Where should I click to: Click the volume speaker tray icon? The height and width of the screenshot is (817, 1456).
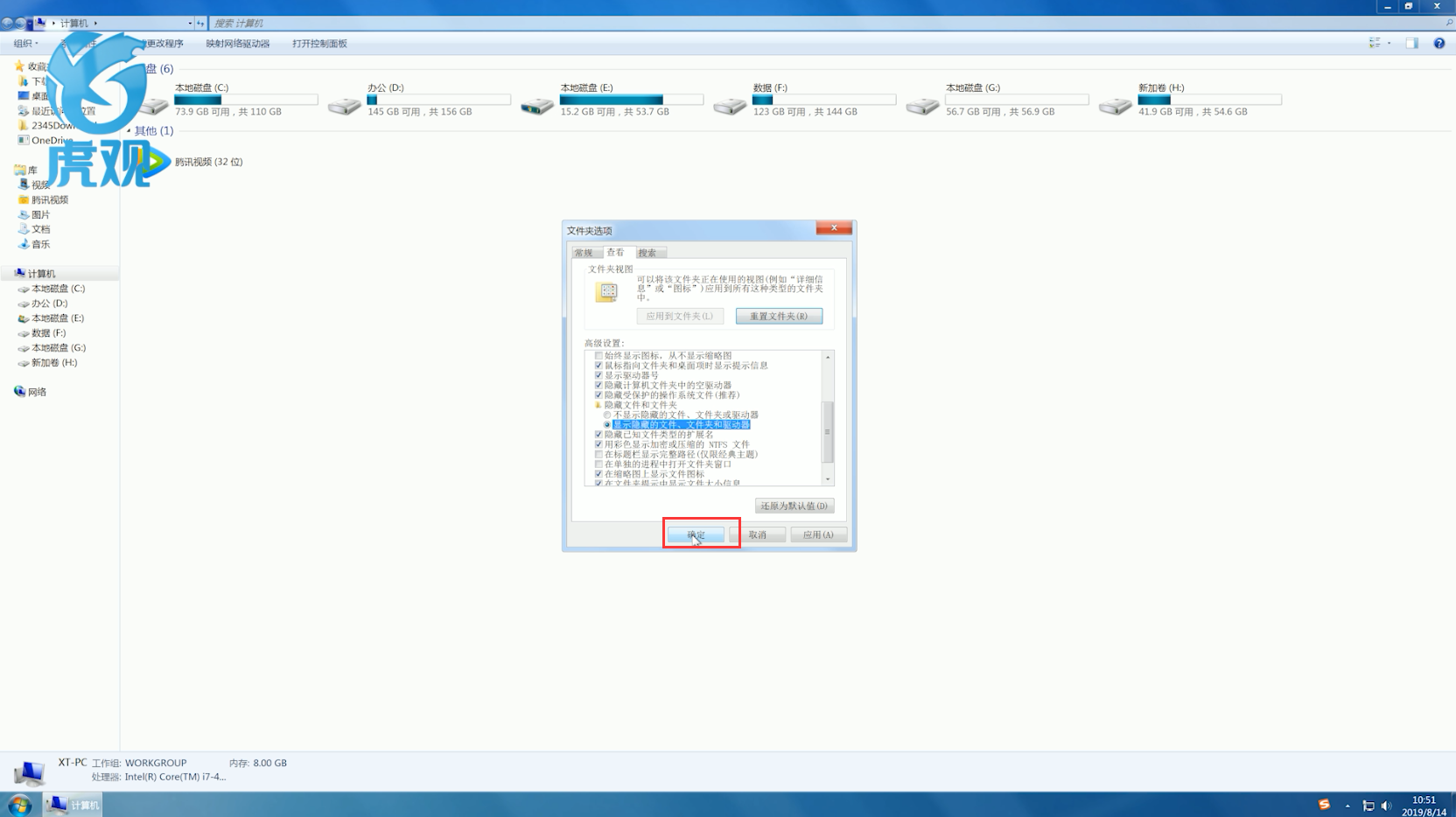pos(1386,806)
